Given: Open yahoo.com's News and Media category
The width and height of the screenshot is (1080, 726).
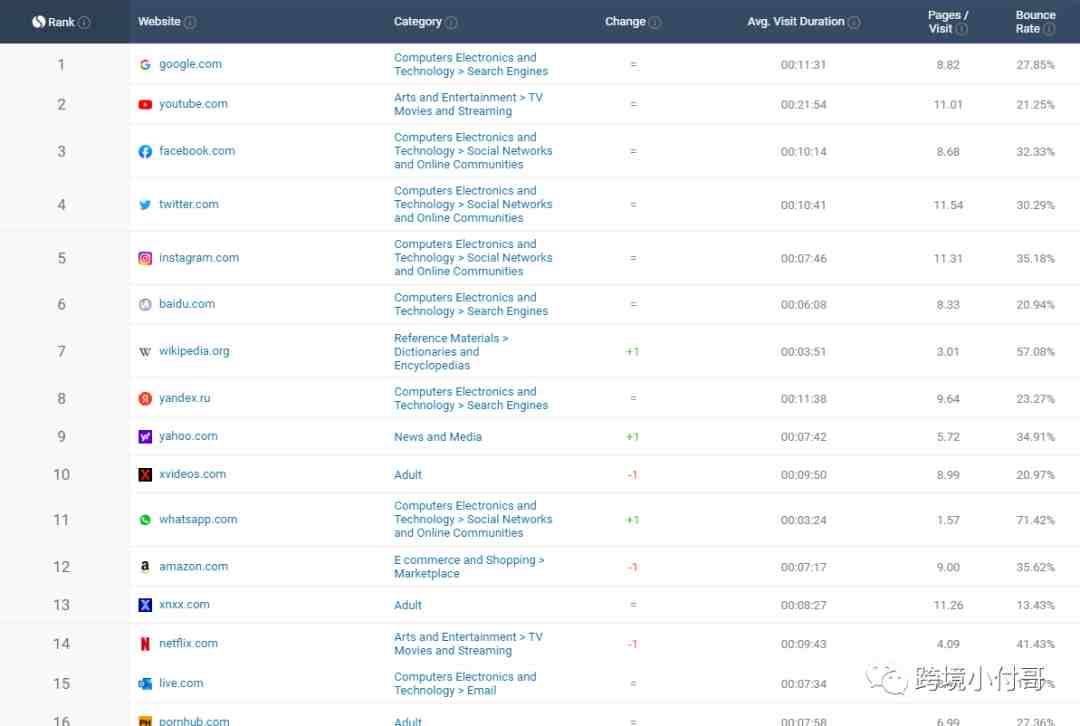Looking at the screenshot, I should 437,437.
